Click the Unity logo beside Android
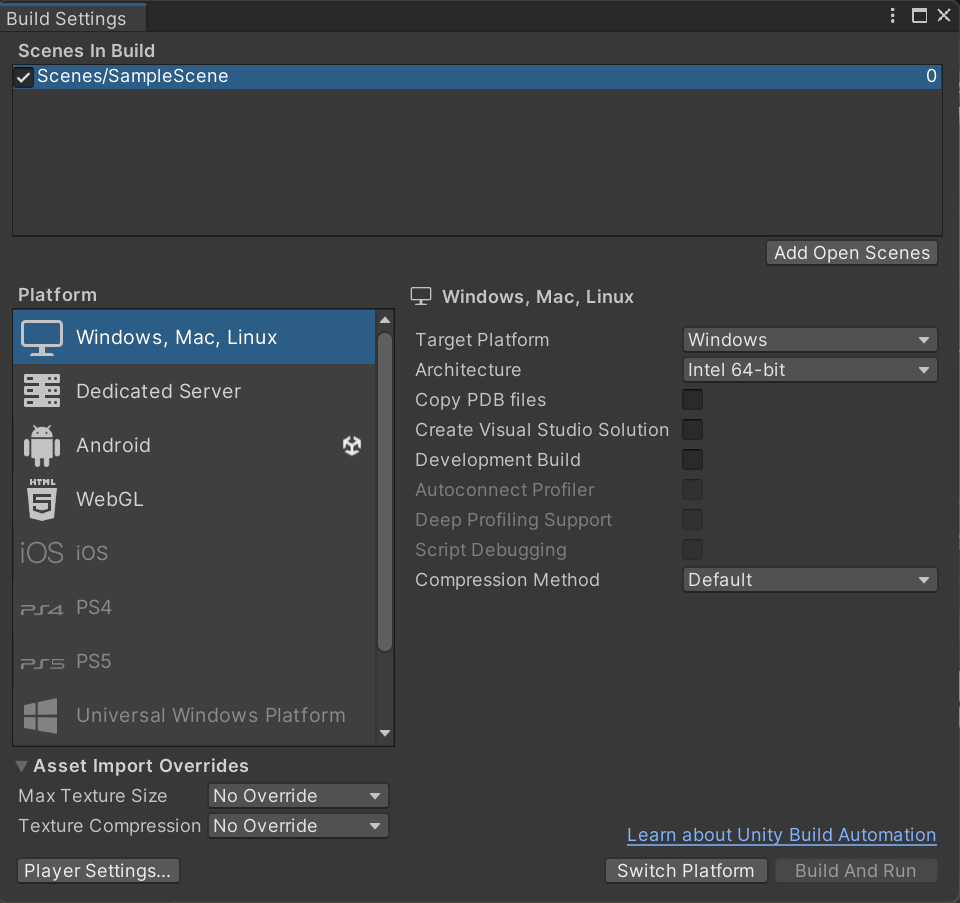 pos(352,445)
